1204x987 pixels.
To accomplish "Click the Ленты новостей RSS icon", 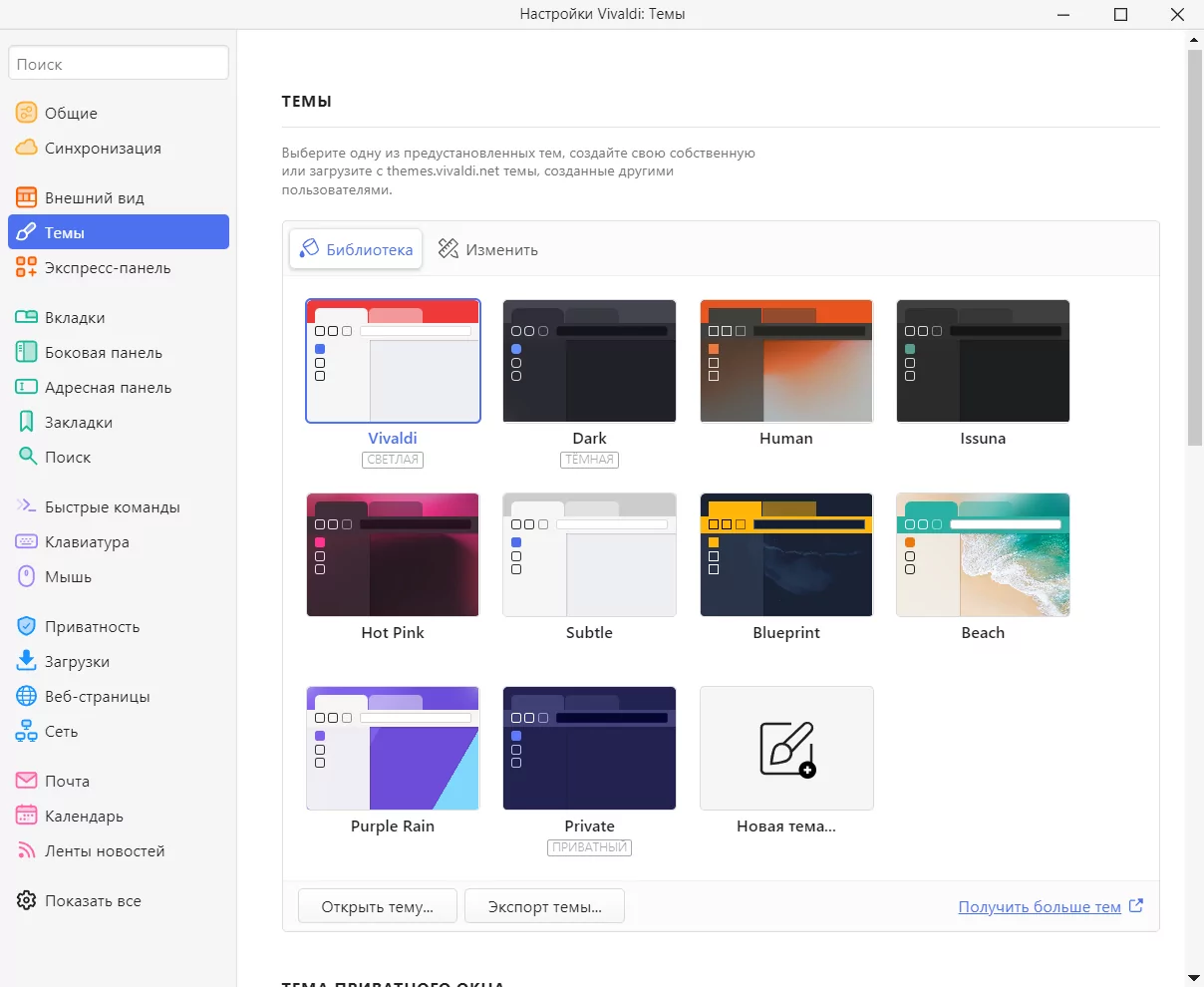I will pyautogui.click(x=27, y=850).
